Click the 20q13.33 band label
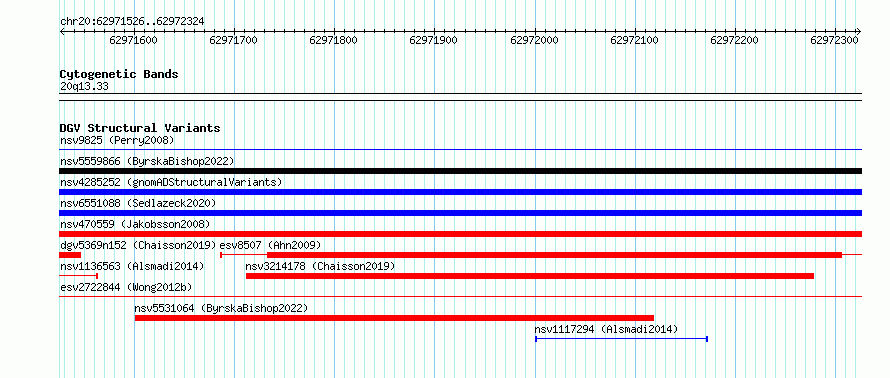Image resolution: width=890 pixels, height=378 pixels. (84, 87)
